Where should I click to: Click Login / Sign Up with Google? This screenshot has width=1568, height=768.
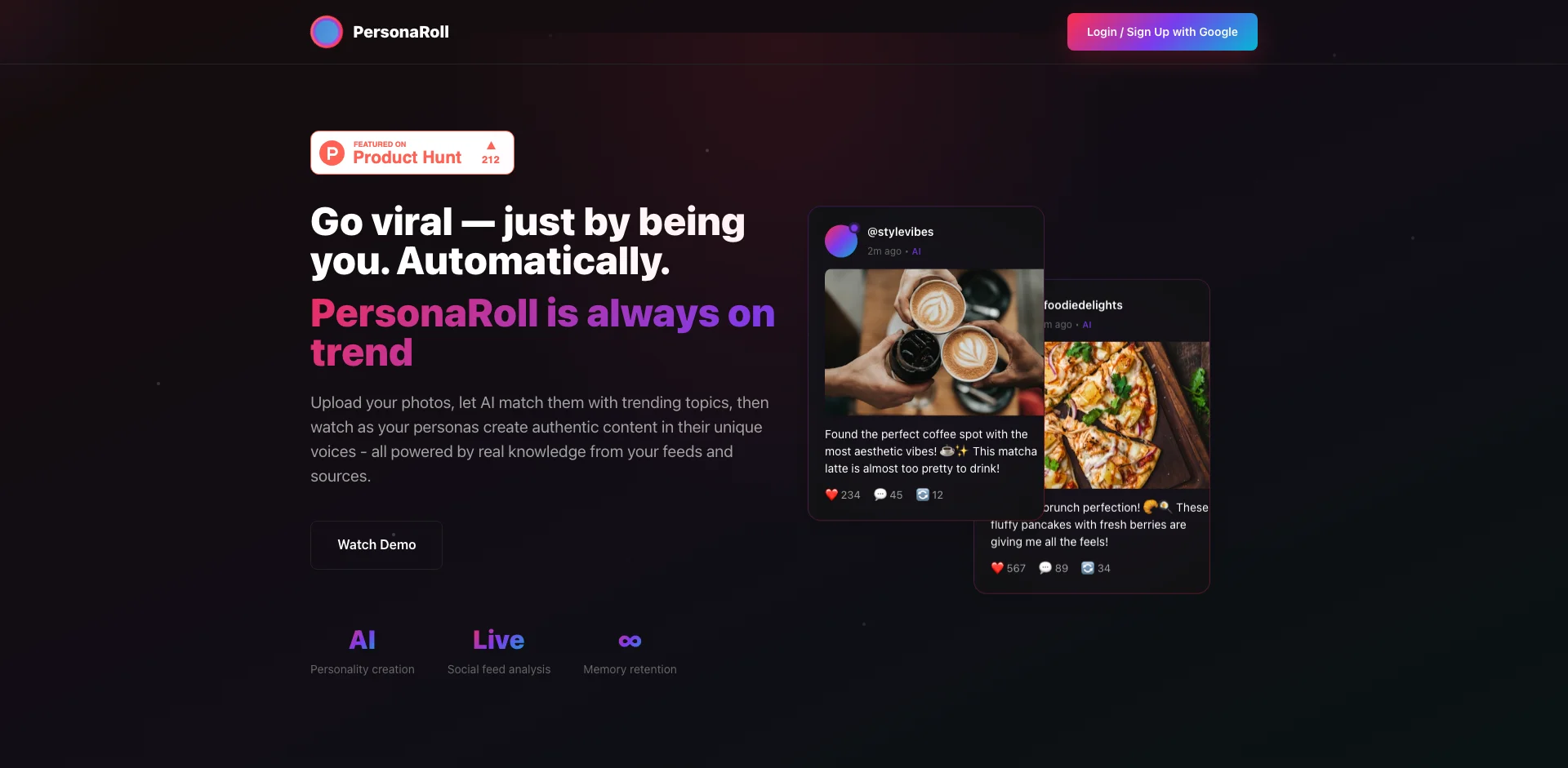(1162, 32)
